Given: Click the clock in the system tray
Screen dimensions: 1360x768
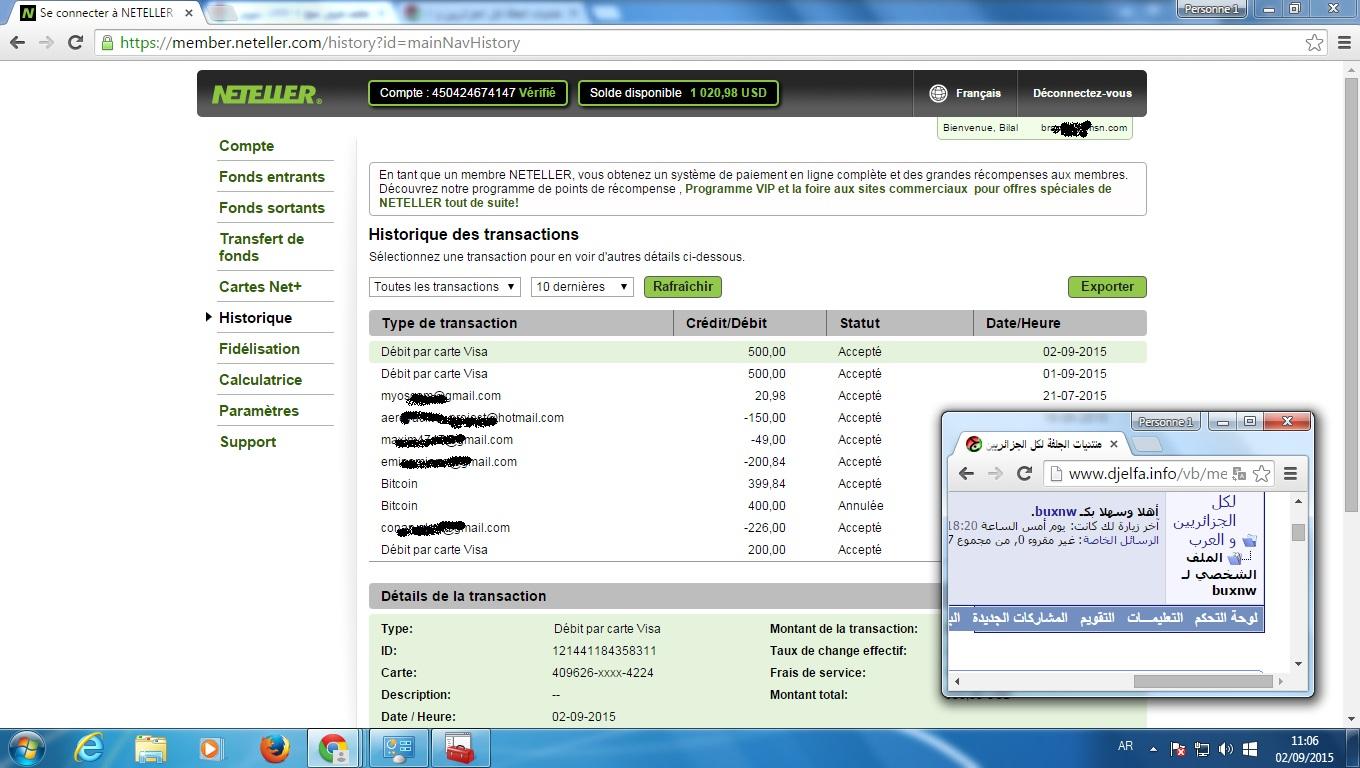Looking at the screenshot, I should point(1304,749).
